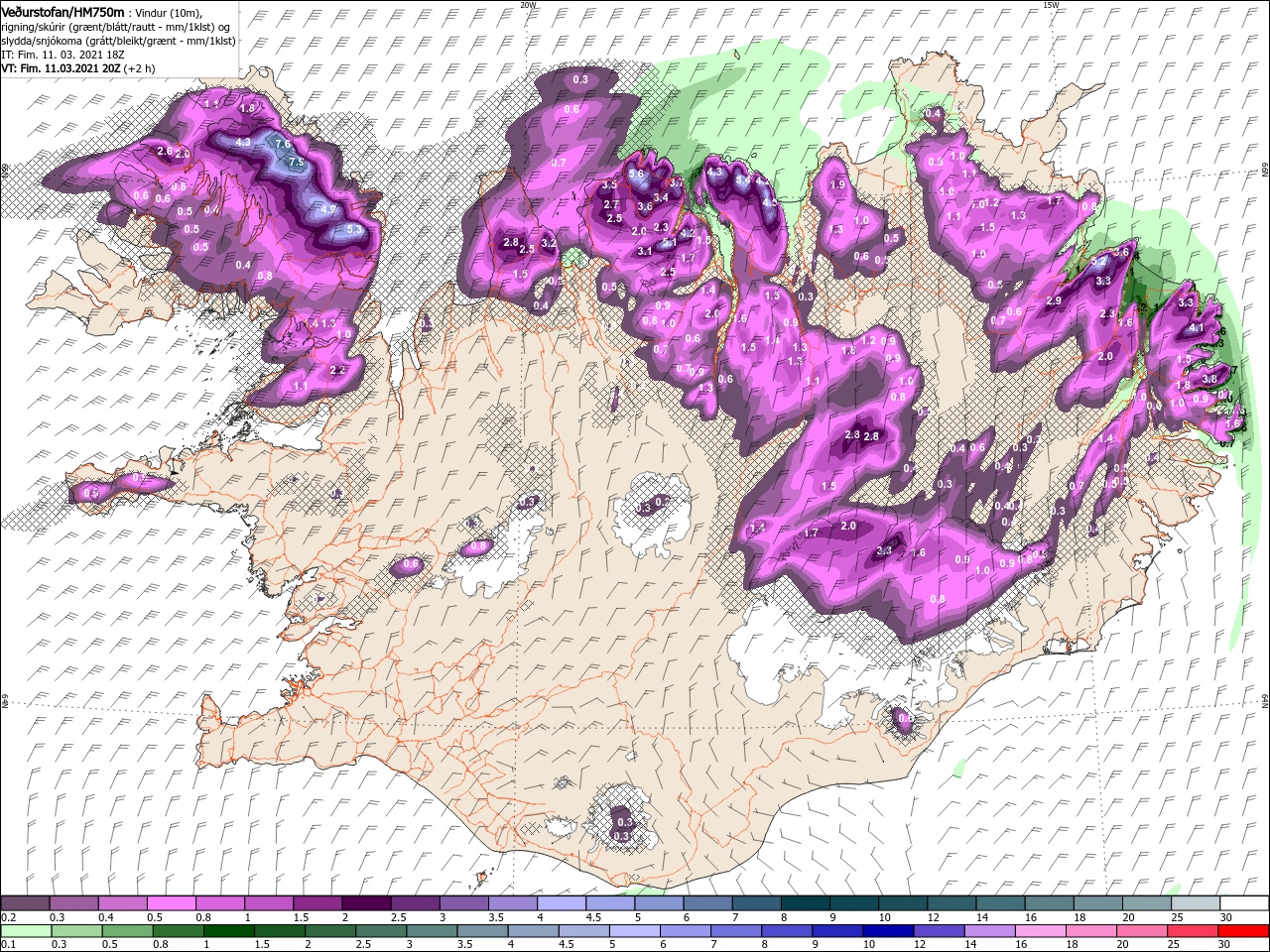Pick the pale lavender snow swatch labeled 4
The image size is (1270, 952).
tap(561, 903)
